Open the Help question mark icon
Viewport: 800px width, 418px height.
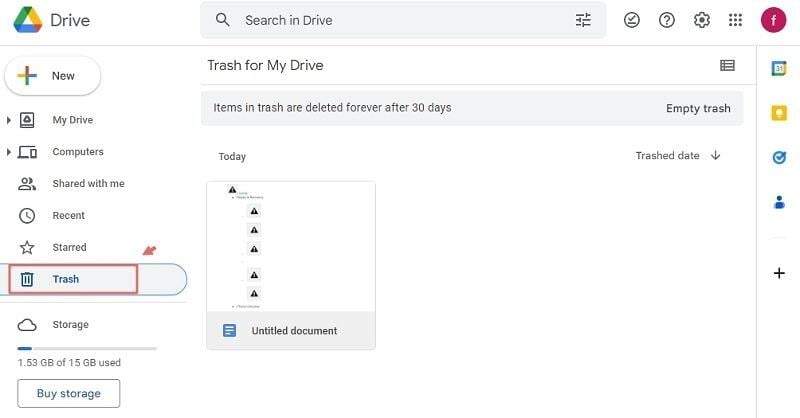pos(667,20)
